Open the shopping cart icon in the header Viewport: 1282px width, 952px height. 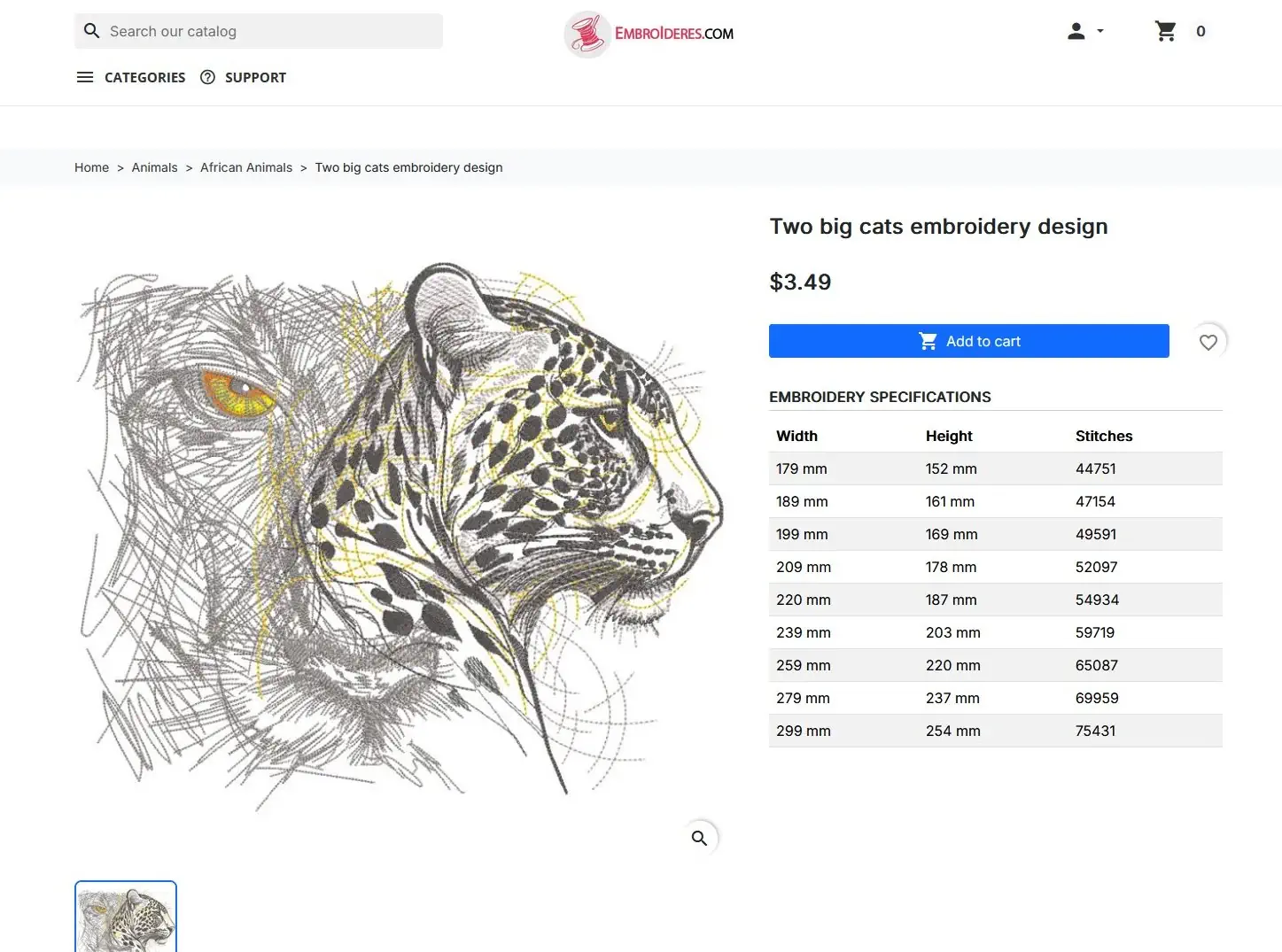pos(1165,32)
